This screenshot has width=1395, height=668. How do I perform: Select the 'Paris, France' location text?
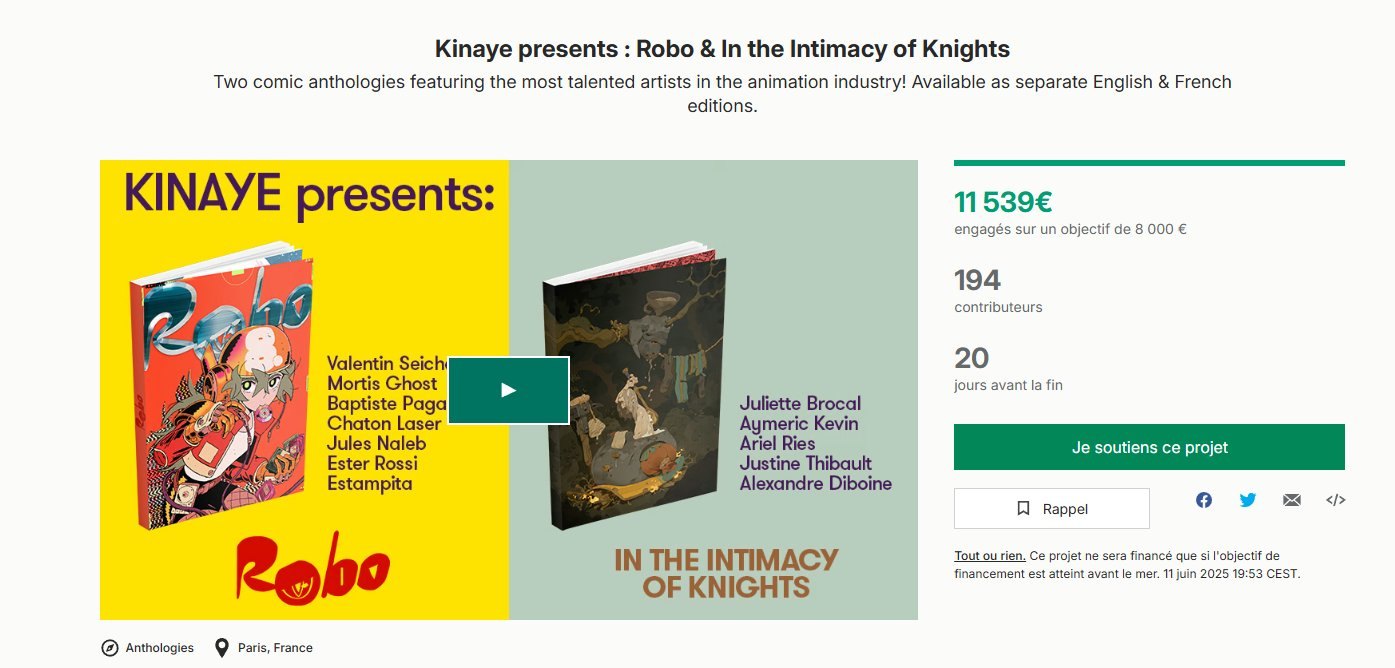point(275,648)
